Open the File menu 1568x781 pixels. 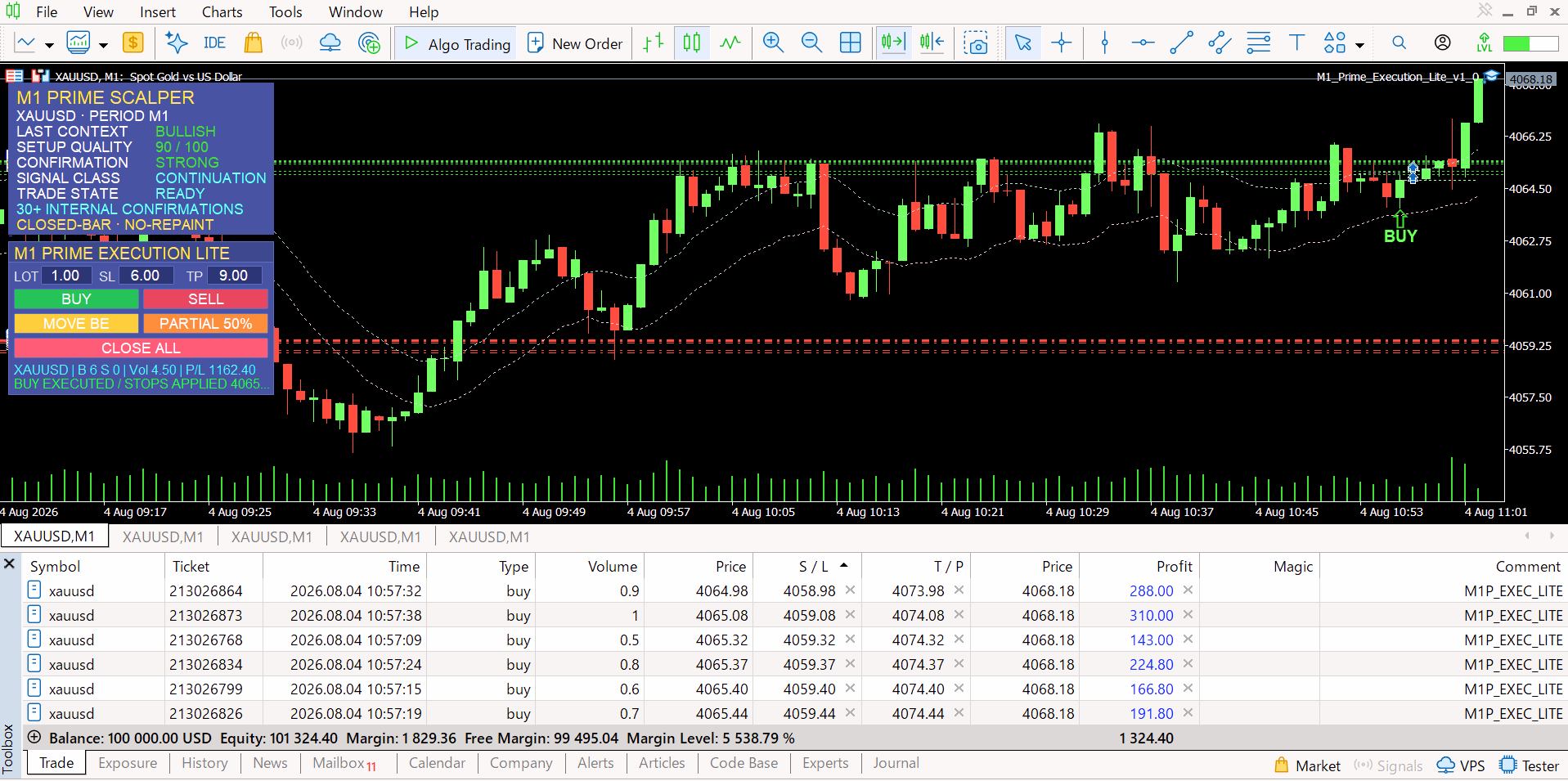(47, 12)
